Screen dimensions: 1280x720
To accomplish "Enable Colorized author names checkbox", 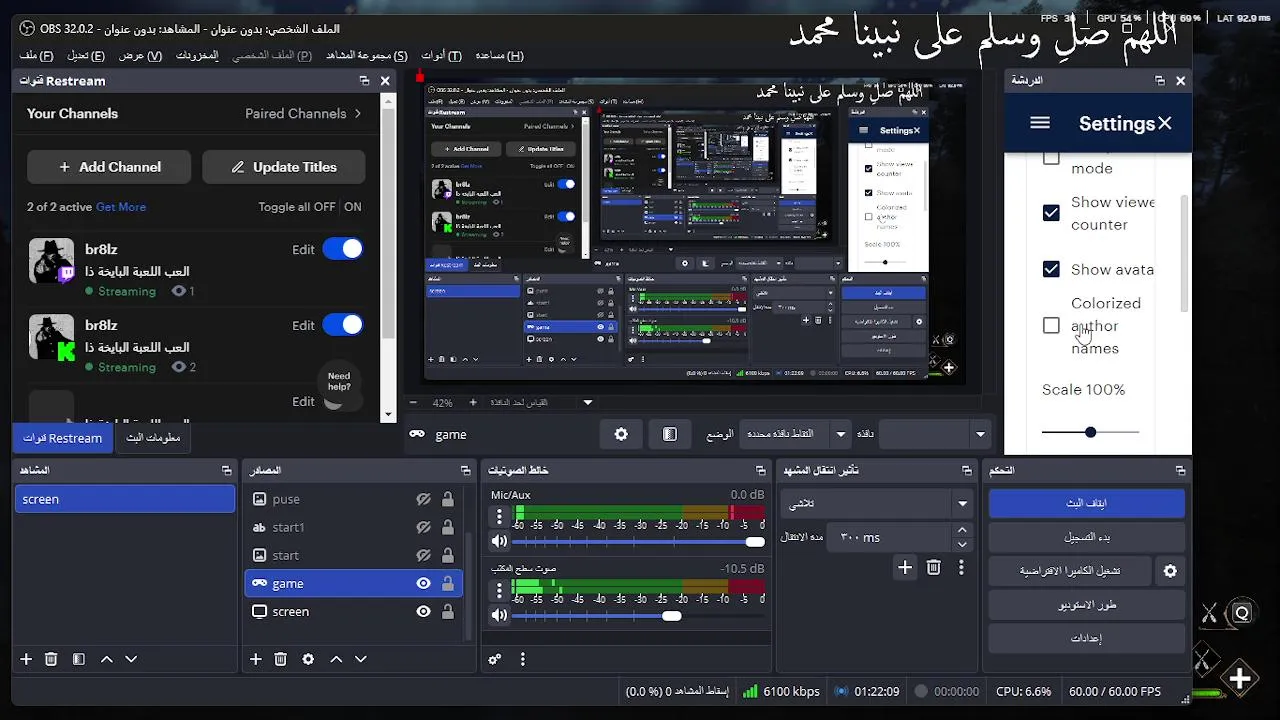I will click(1051, 325).
